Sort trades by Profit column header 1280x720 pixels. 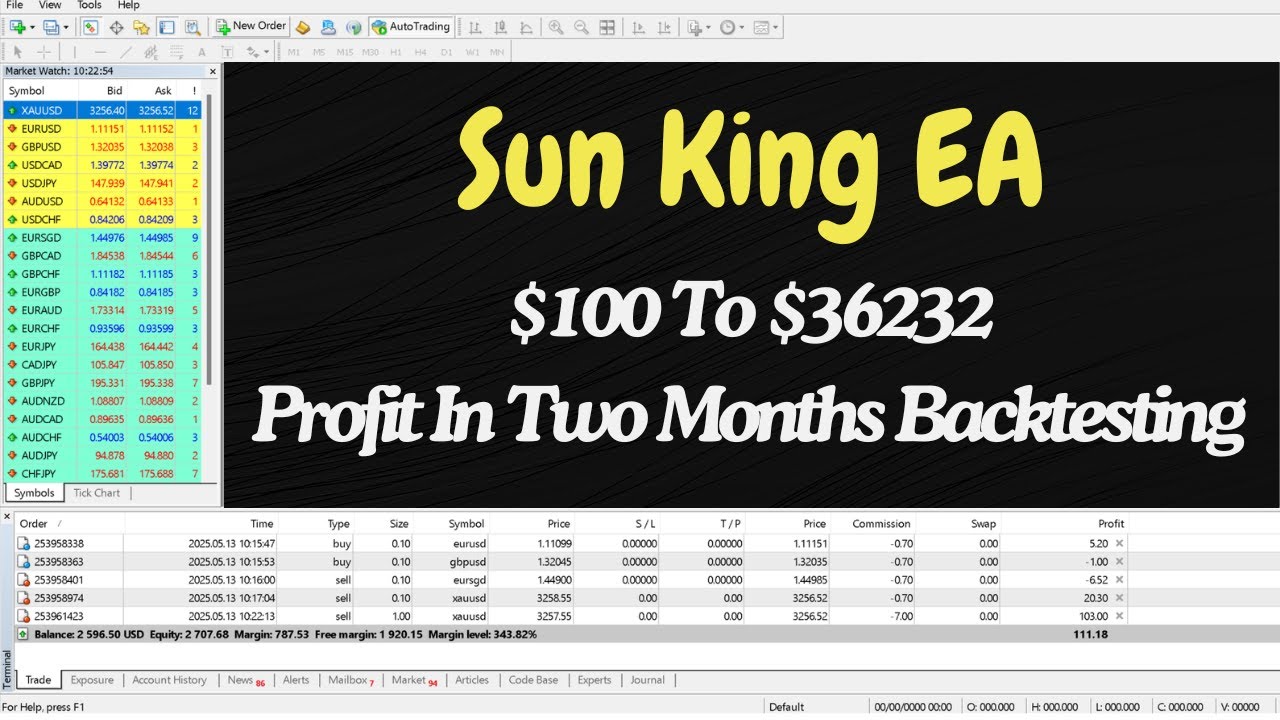coord(1111,523)
